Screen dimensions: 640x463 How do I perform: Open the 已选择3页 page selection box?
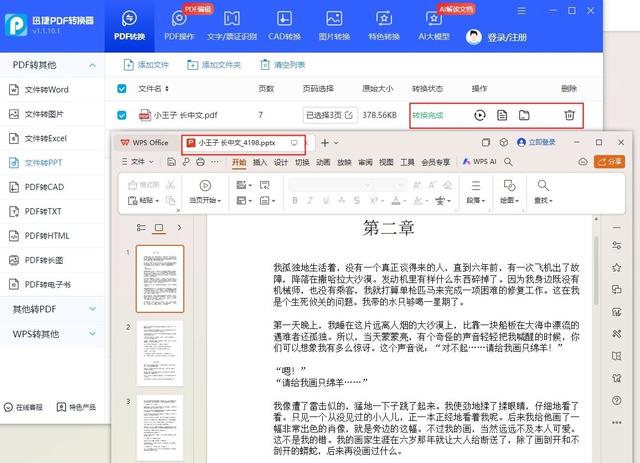(330, 115)
